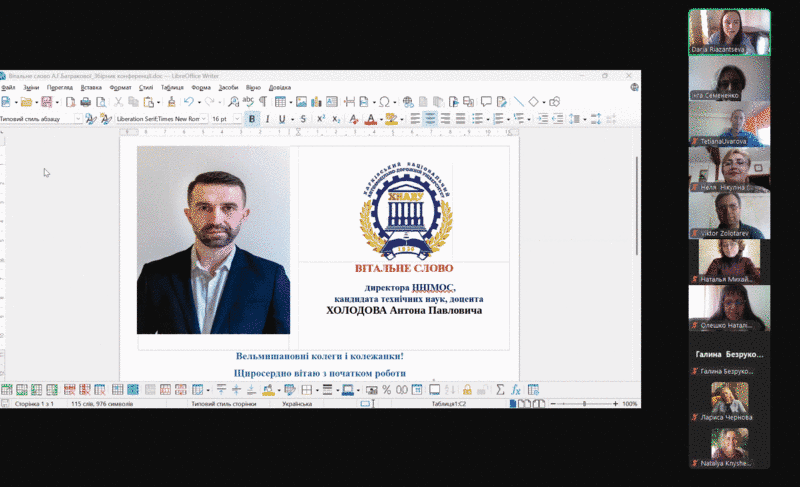Viewport: 800px width, 487px height.
Task: Click the Insert Comment icon
Action: pos(486,102)
